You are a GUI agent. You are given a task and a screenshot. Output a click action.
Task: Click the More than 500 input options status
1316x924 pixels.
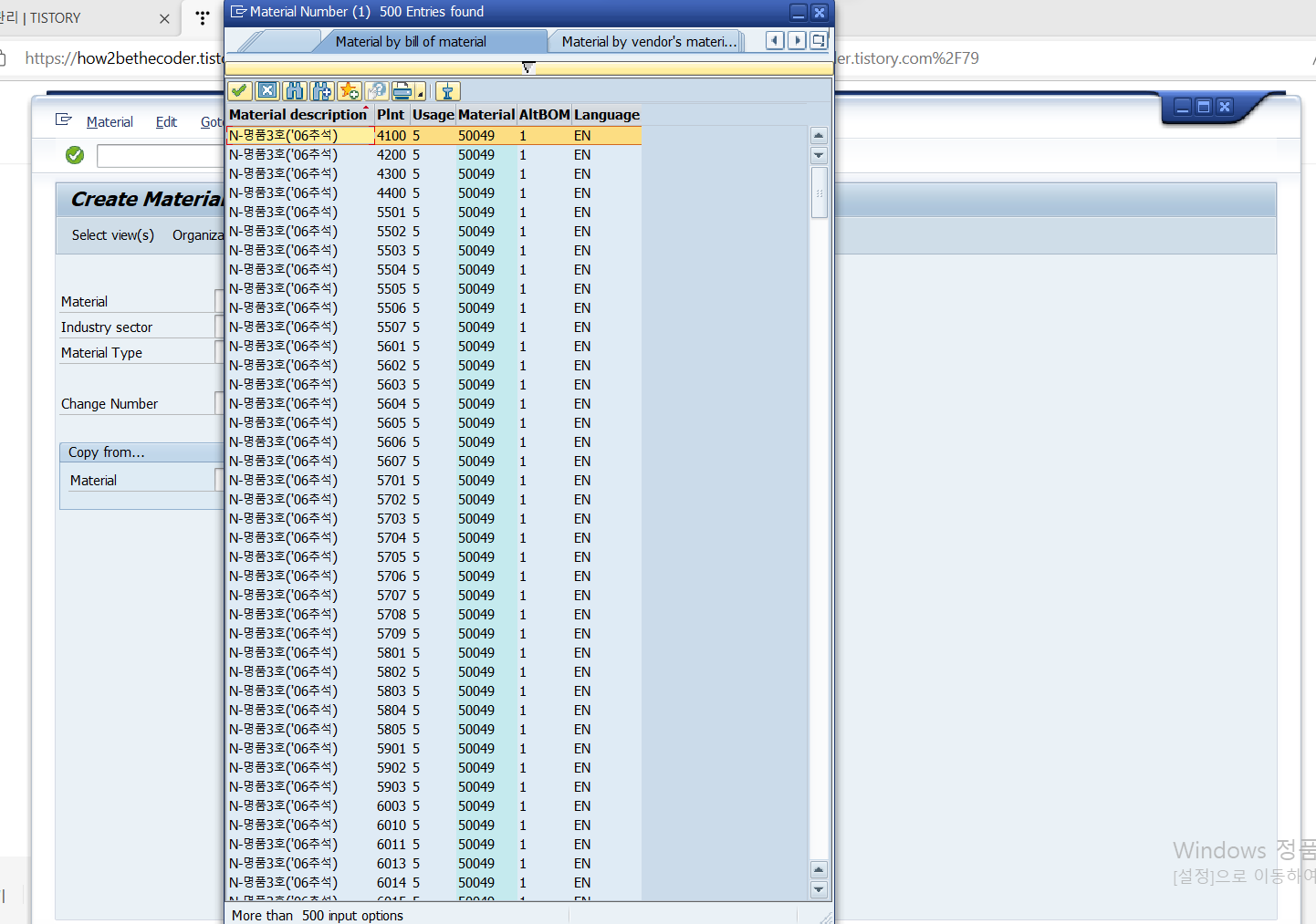pyautogui.click(x=318, y=915)
